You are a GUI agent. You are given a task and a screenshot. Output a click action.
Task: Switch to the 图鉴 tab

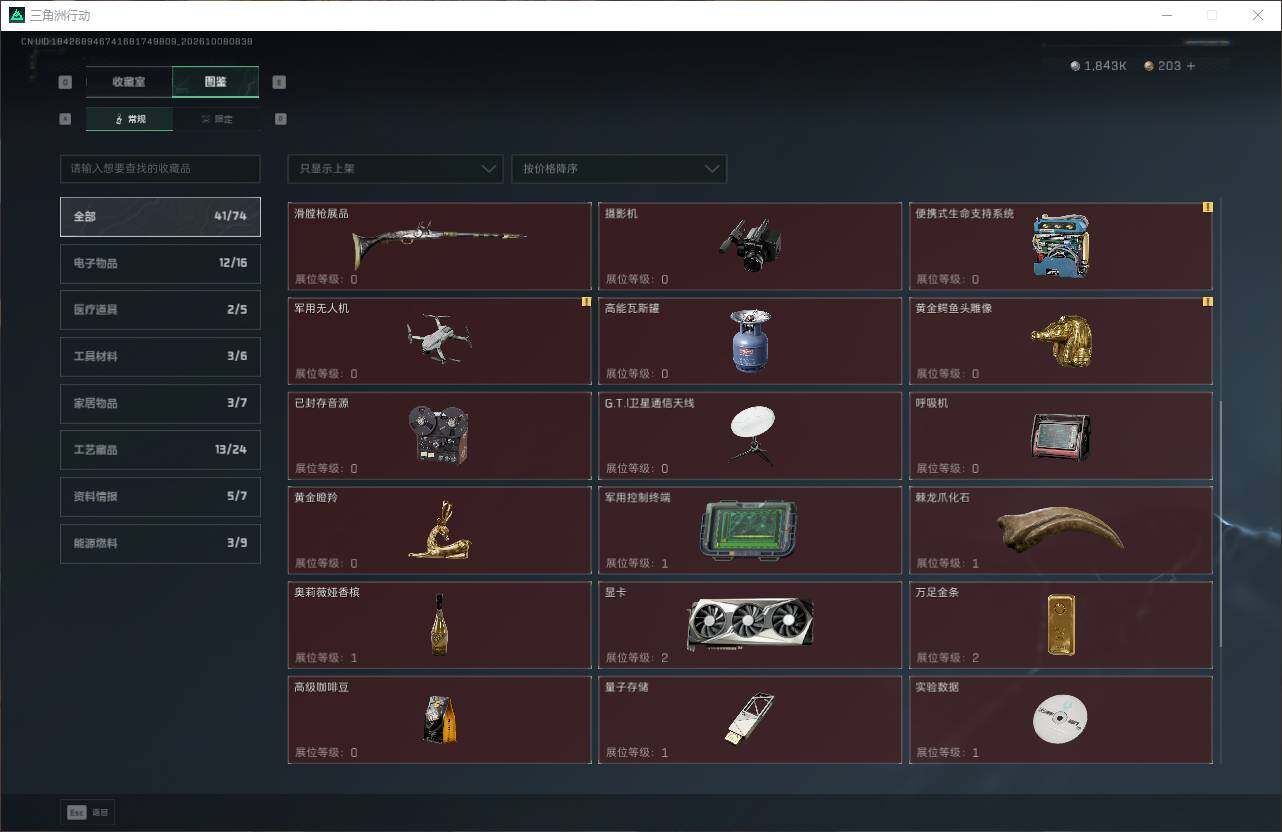click(216, 82)
